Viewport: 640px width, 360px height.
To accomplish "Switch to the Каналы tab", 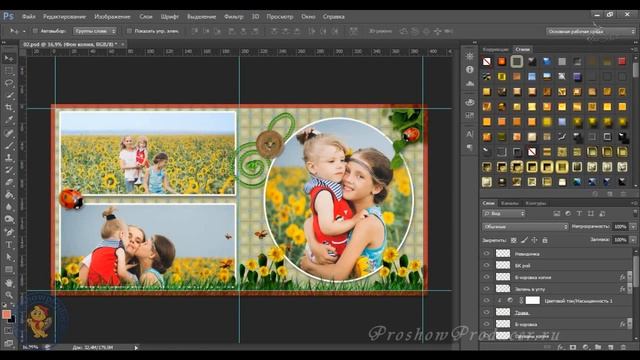I will click(x=510, y=203).
